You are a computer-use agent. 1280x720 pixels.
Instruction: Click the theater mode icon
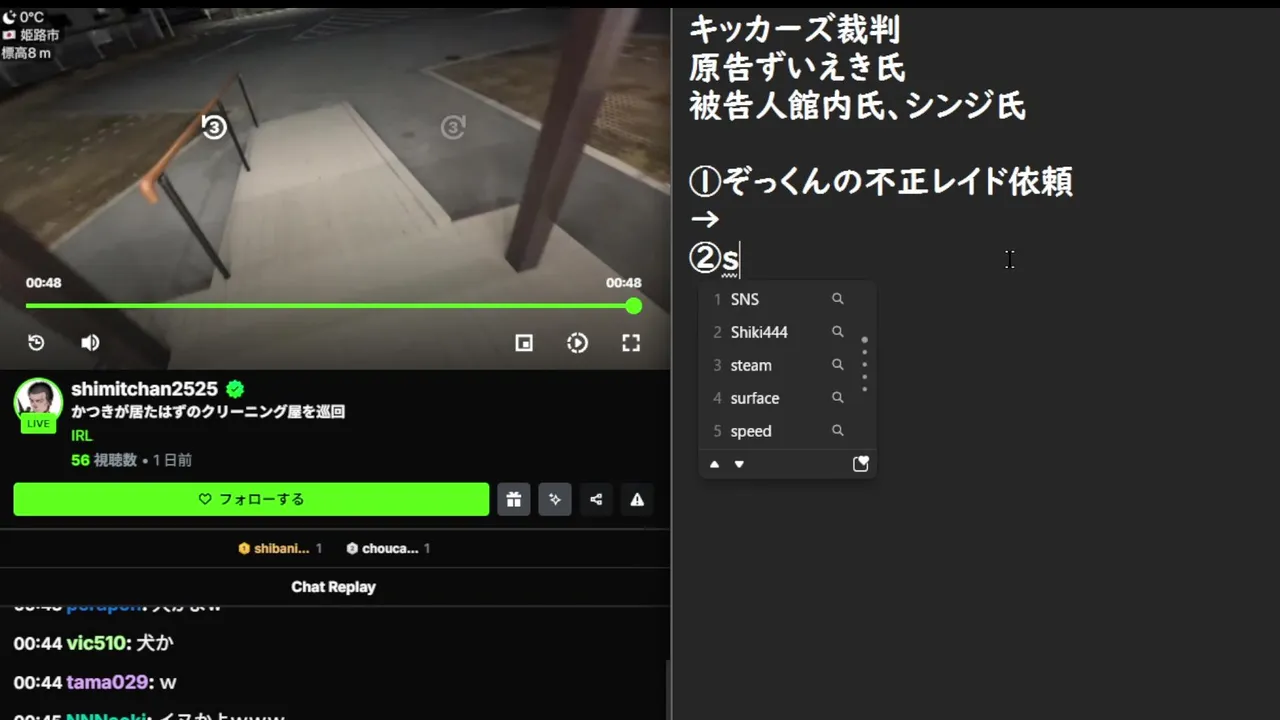[577, 343]
